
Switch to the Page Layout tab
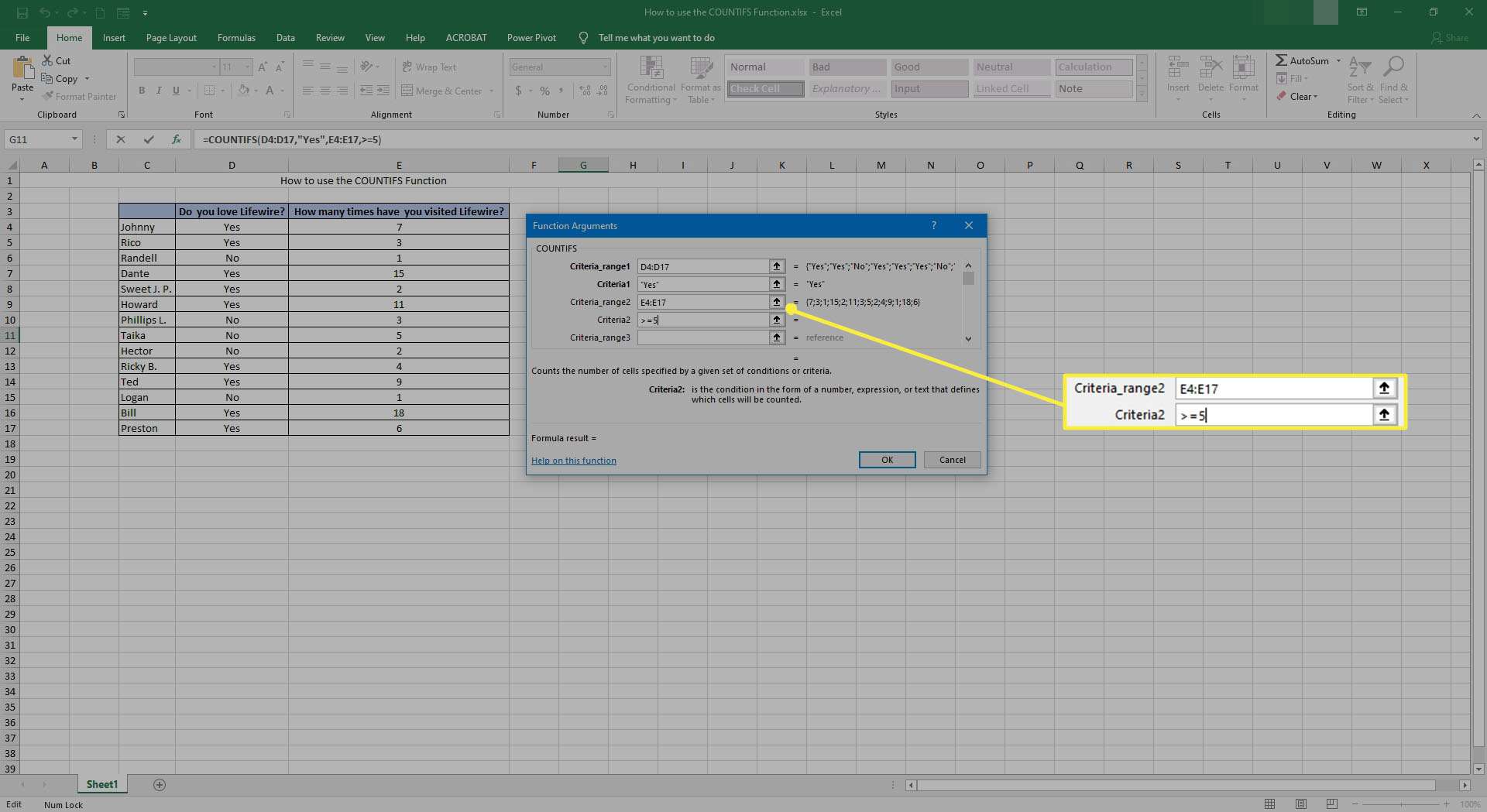(171, 37)
